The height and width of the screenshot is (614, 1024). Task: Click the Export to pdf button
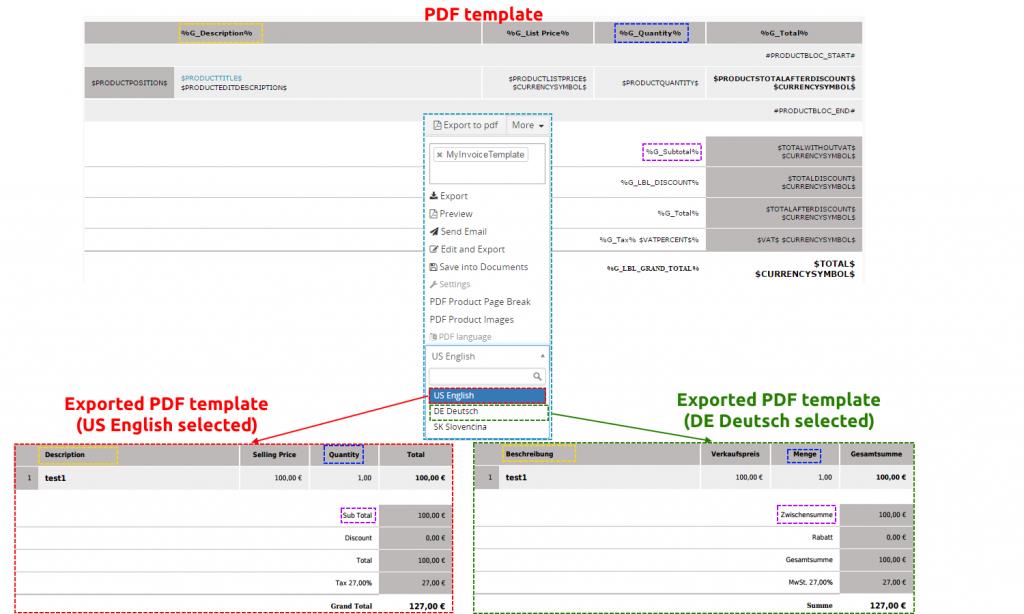pyautogui.click(x=465, y=126)
